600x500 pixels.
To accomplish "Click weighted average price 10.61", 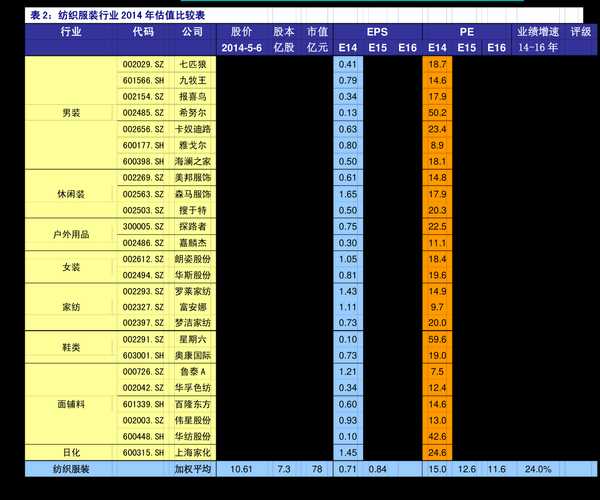I will tap(241, 469).
